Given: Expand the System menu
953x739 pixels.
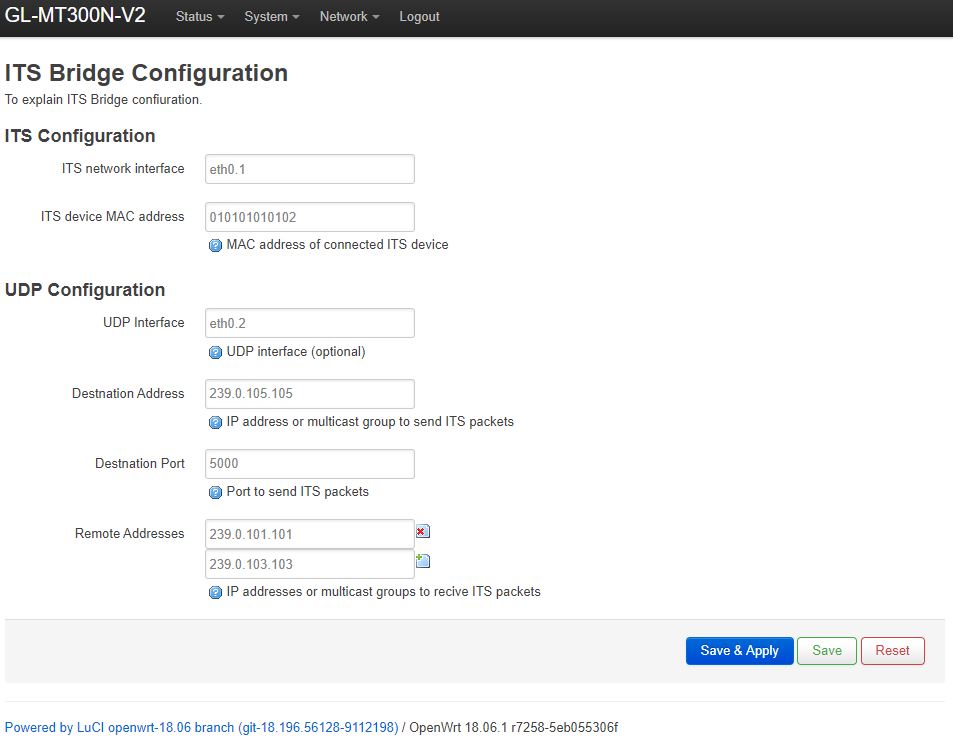Looking at the screenshot, I should point(272,16).
